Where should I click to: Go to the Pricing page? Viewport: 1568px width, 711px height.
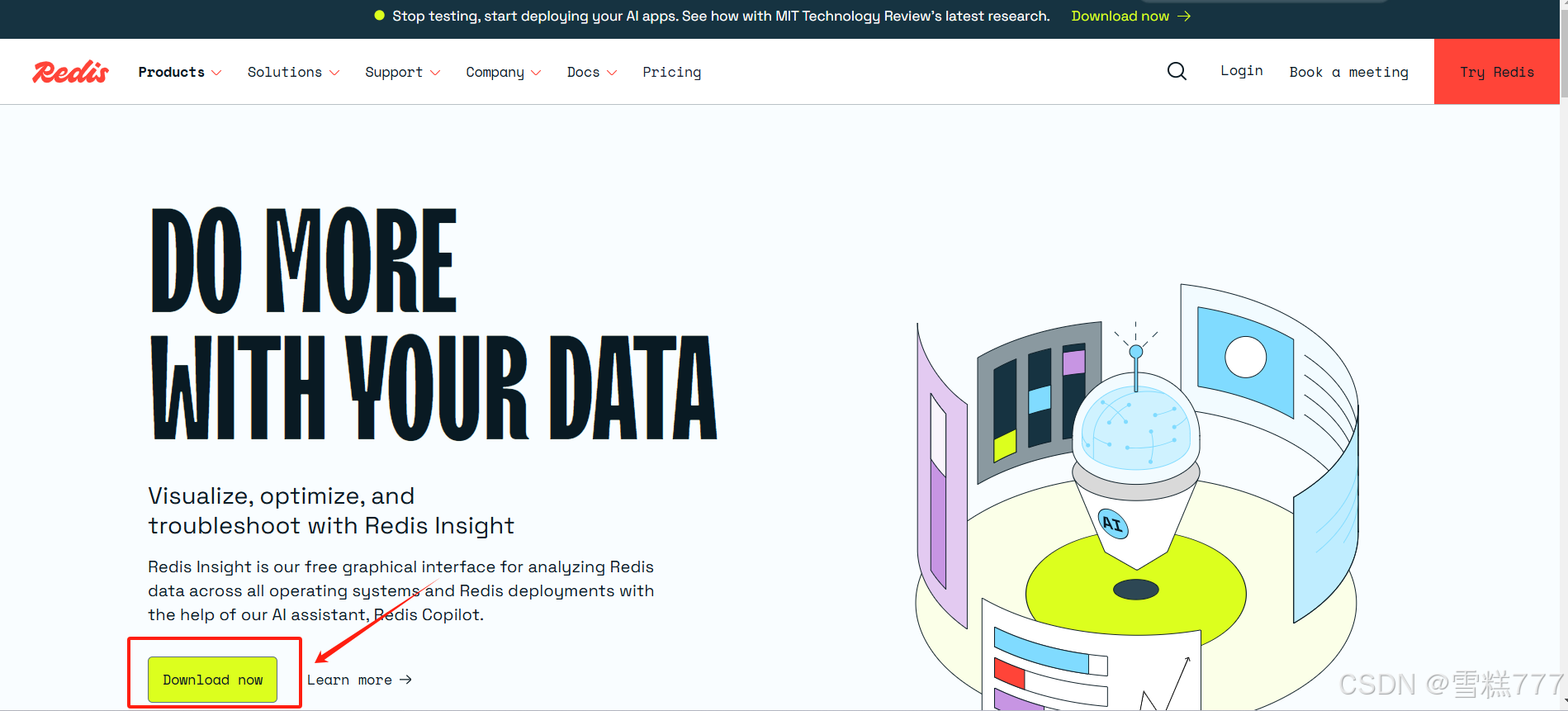672,72
